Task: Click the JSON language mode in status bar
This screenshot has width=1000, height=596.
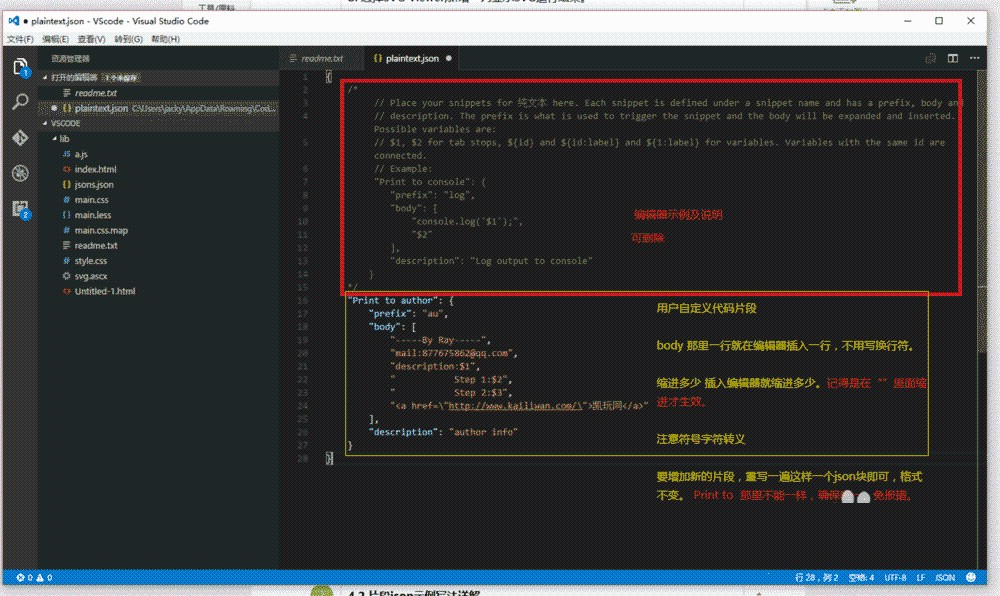Action: coord(944,578)
